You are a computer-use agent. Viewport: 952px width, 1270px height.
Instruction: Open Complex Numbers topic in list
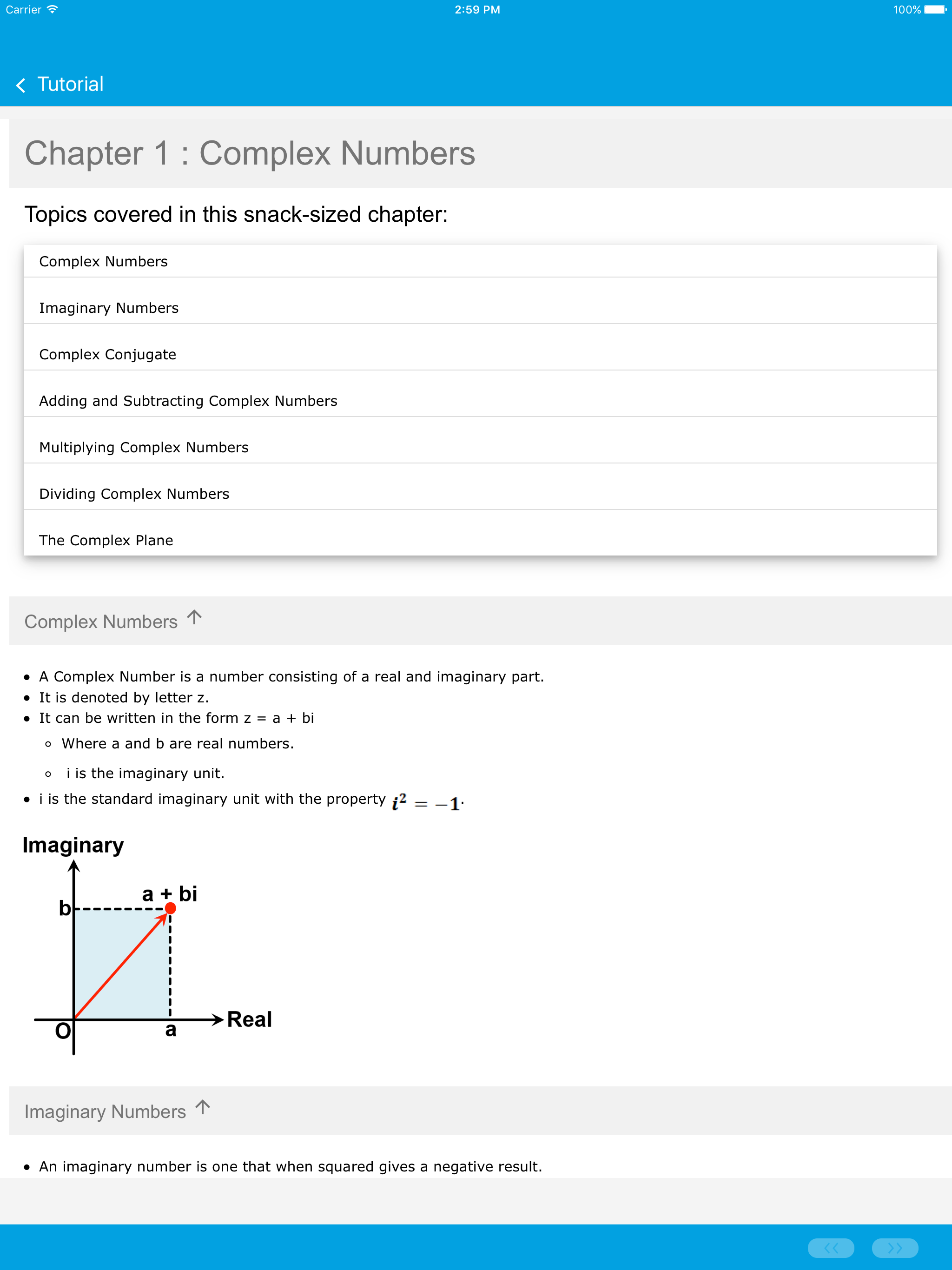(103, 262)
